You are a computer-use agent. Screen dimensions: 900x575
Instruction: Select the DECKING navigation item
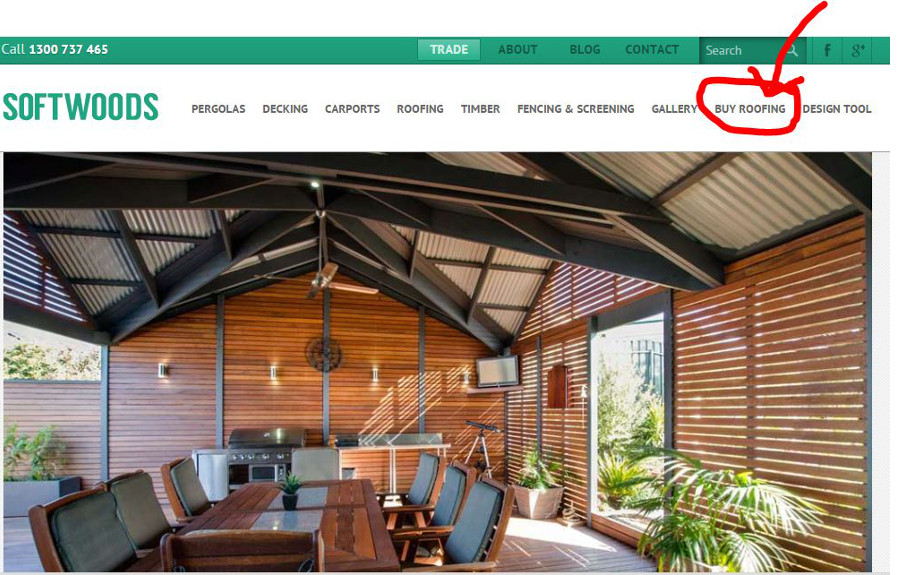pos(285,109)
